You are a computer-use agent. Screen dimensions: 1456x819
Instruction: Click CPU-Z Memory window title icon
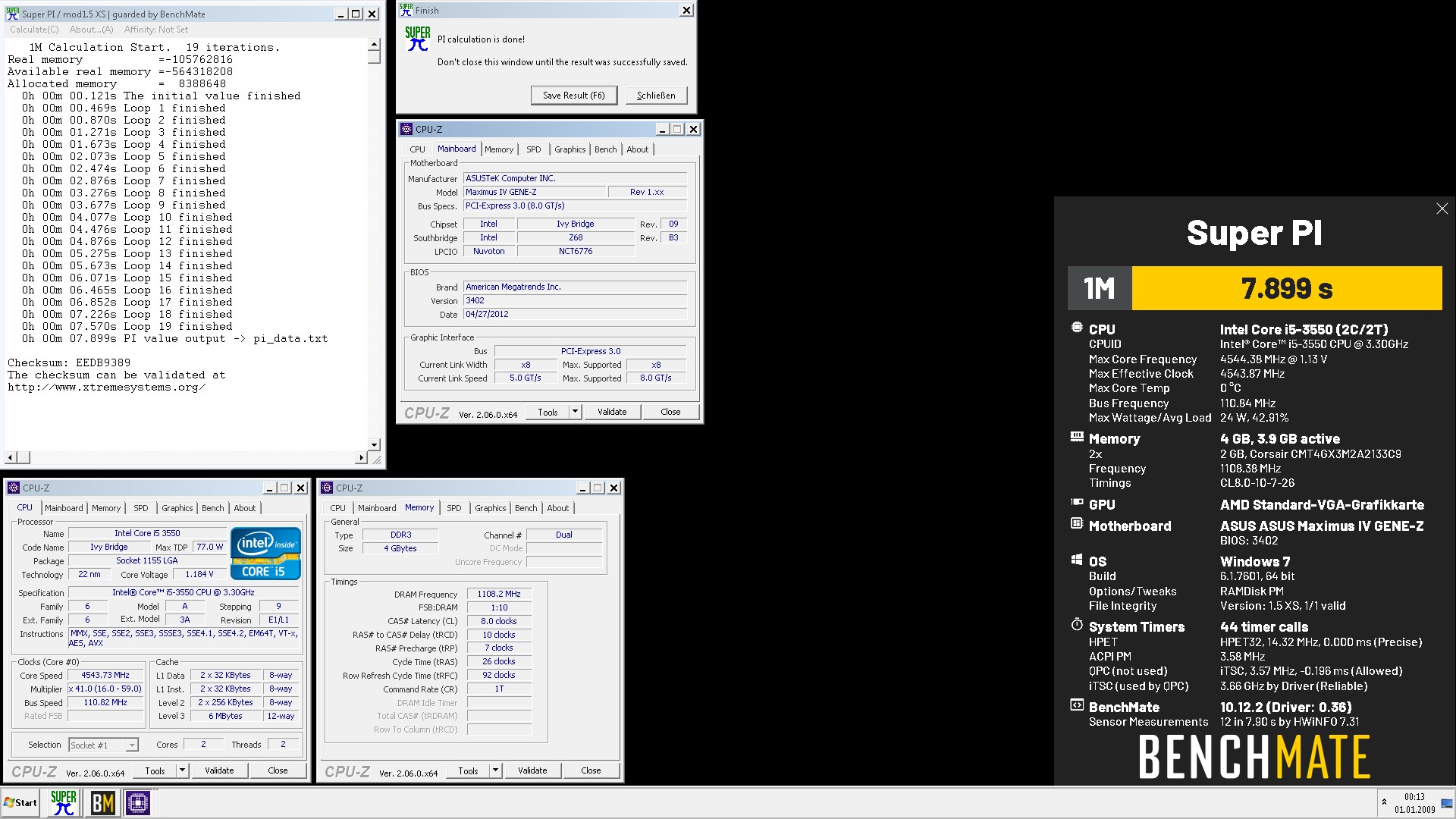[327, 488]
